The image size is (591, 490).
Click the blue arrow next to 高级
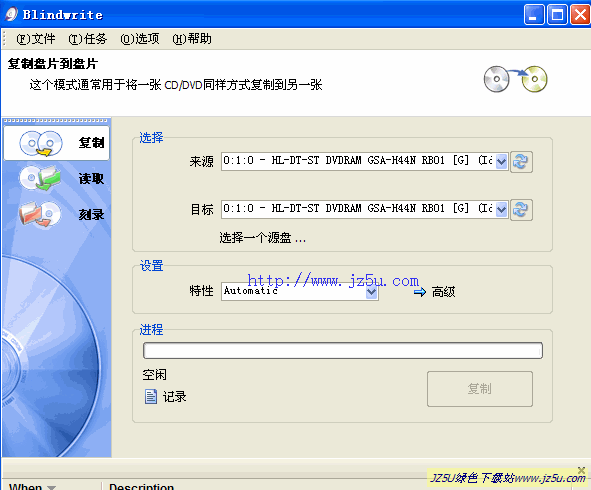tap(420, 292)
